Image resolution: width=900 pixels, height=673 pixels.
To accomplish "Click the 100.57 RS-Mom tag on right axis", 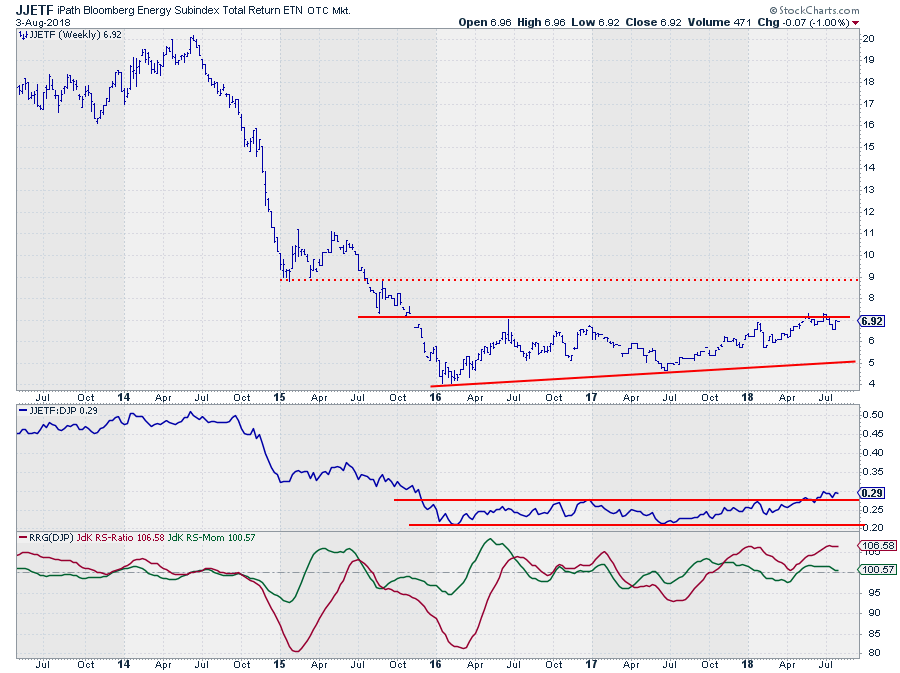I will pos(876,569).
